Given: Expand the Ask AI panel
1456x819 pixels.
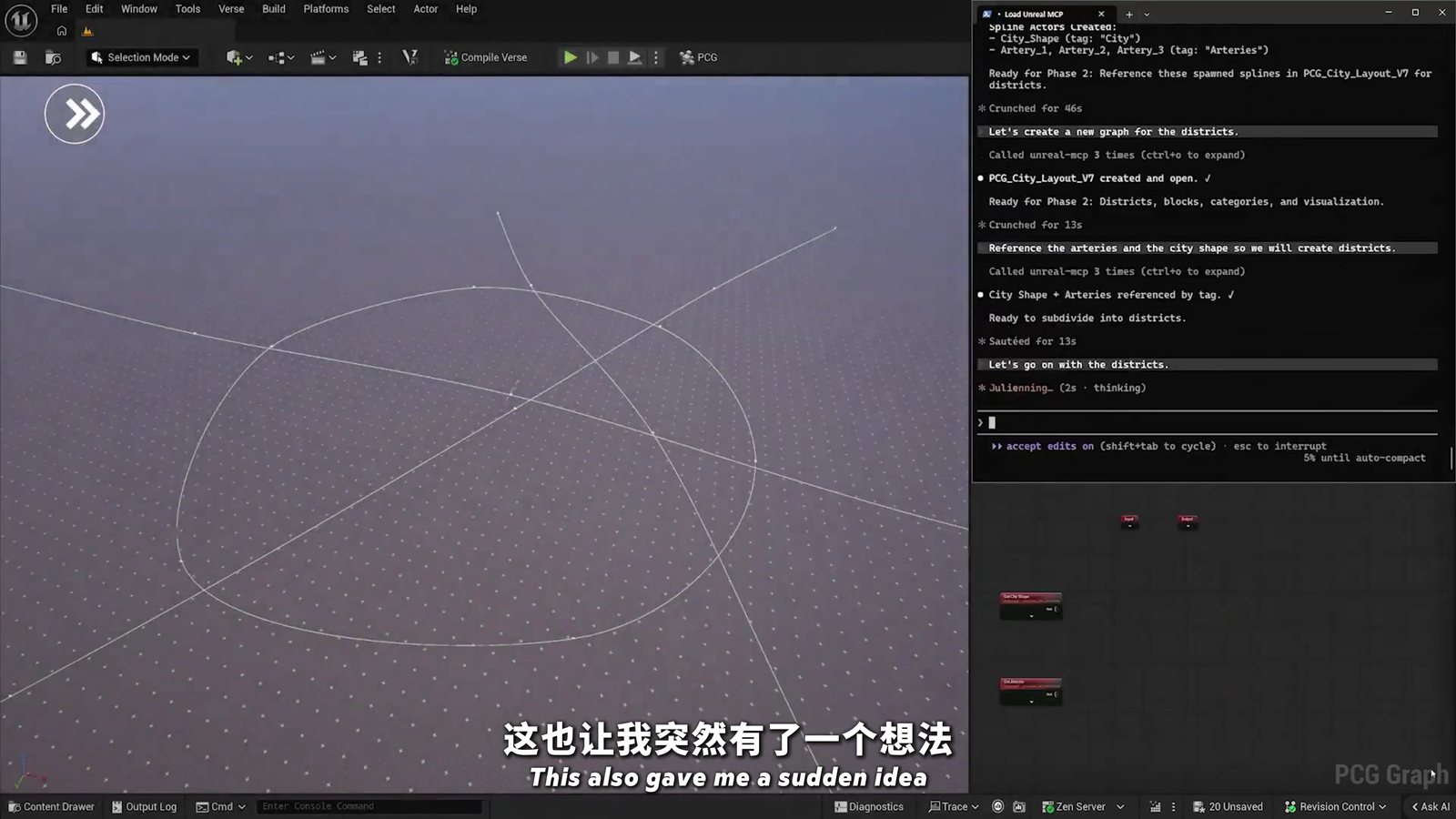Looking at the screenshot, I should click(x=1431, y=807).
